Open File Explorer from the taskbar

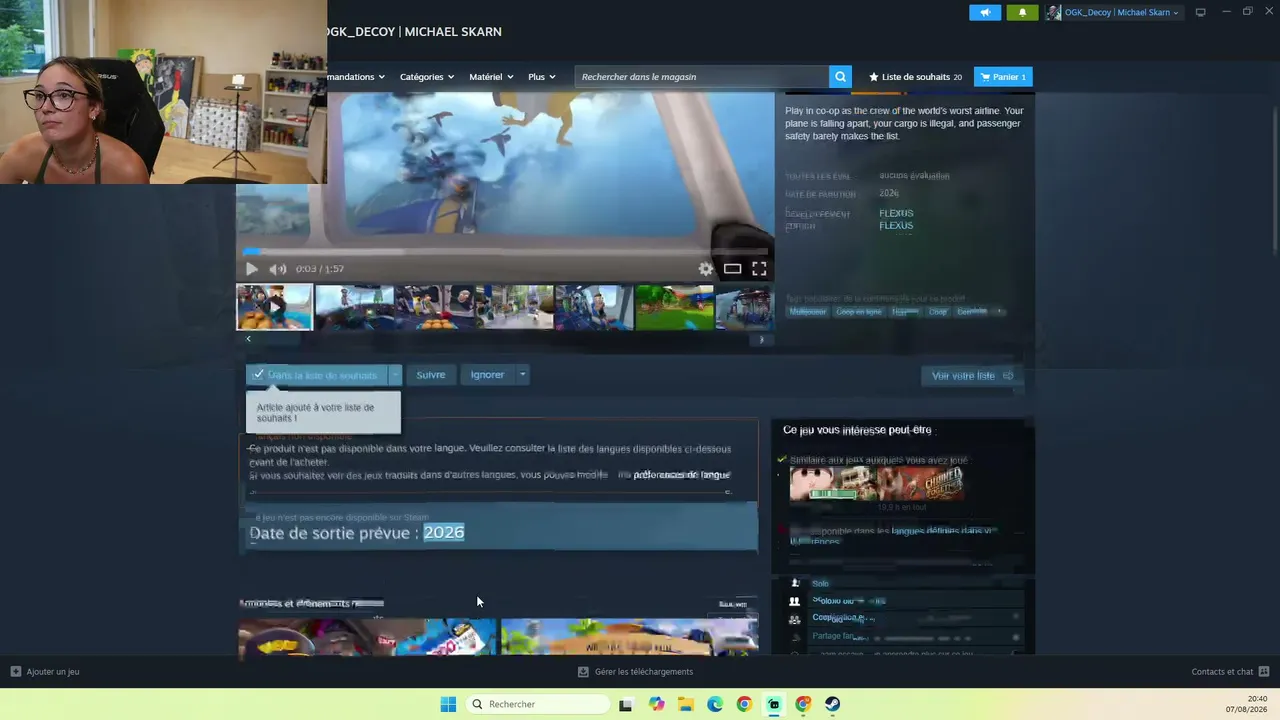point(685,704)
